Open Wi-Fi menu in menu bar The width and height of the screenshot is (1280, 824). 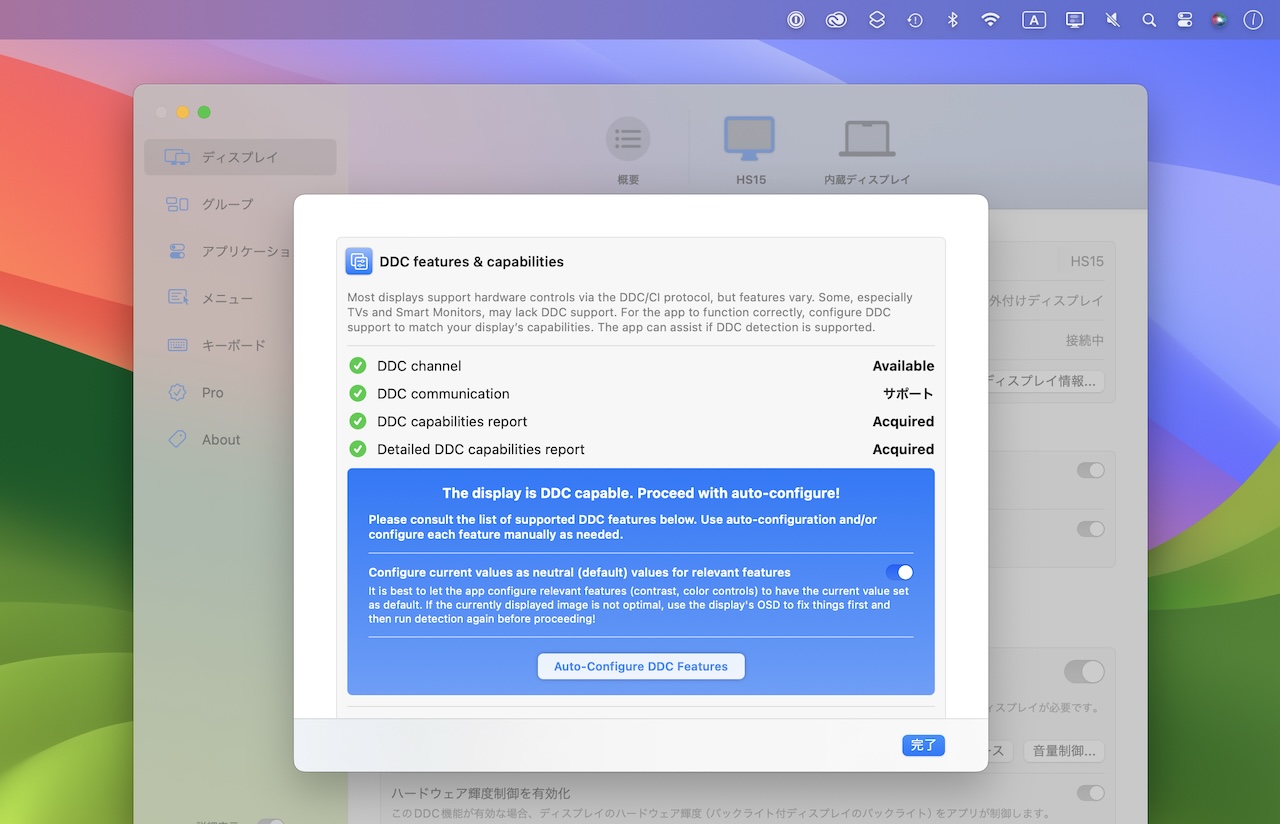[x=990, y=20]
